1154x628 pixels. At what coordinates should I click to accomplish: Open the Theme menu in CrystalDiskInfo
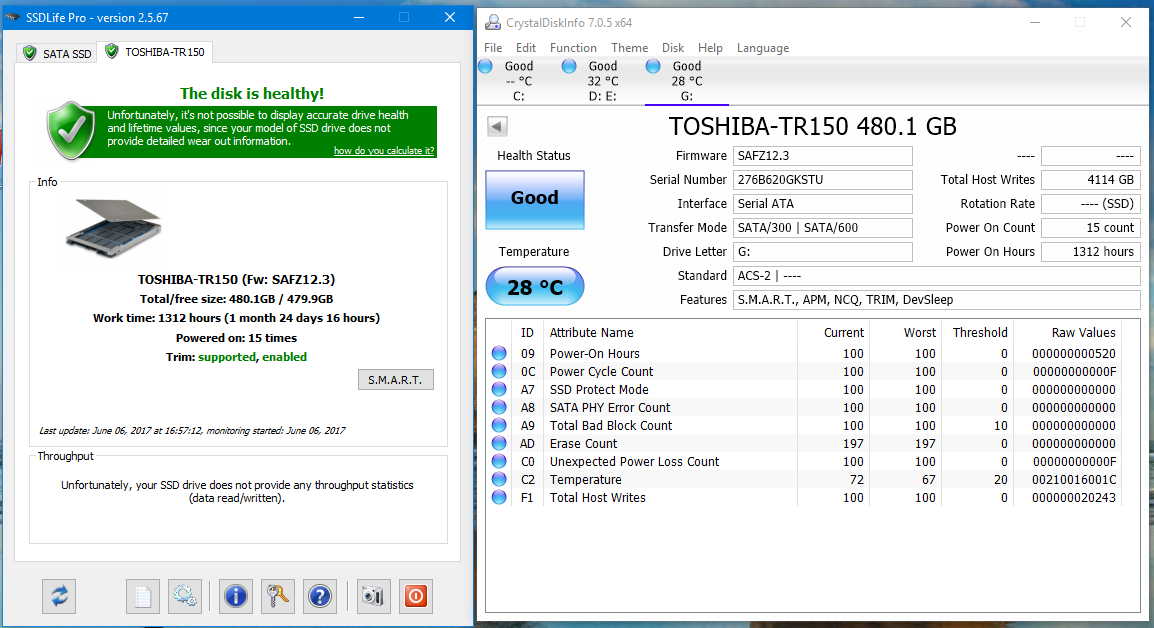coord(629,48)
